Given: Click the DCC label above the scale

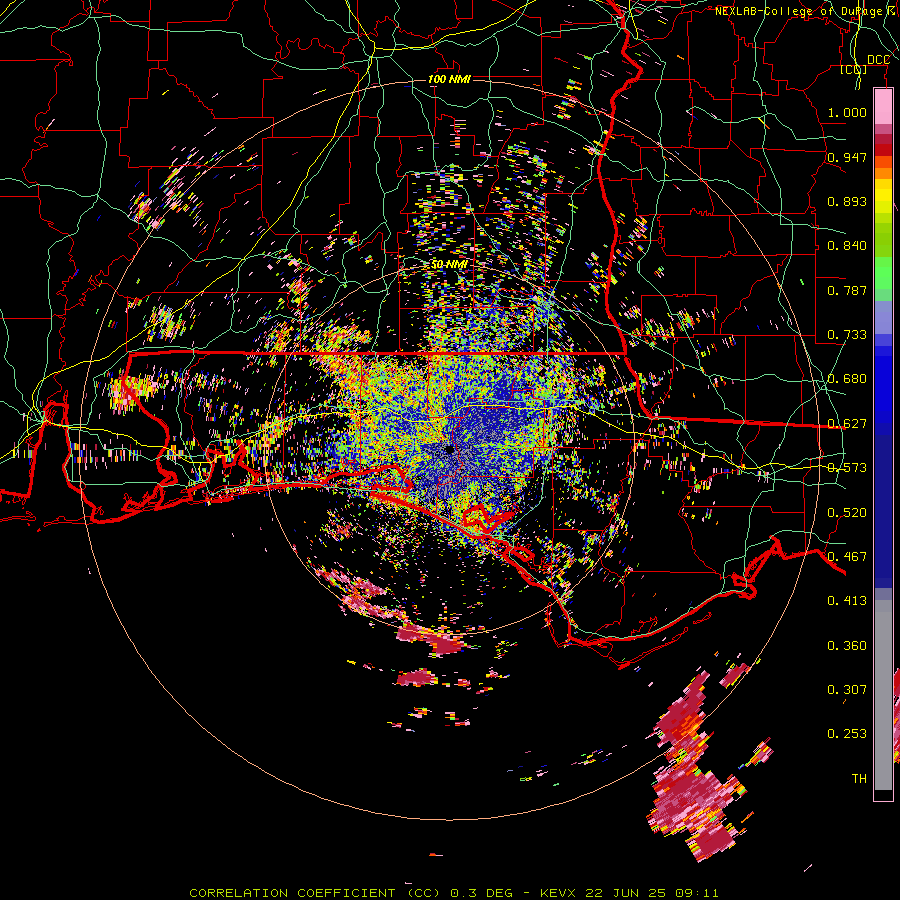Looking at the screenshot, I should [x=878, y=60].
